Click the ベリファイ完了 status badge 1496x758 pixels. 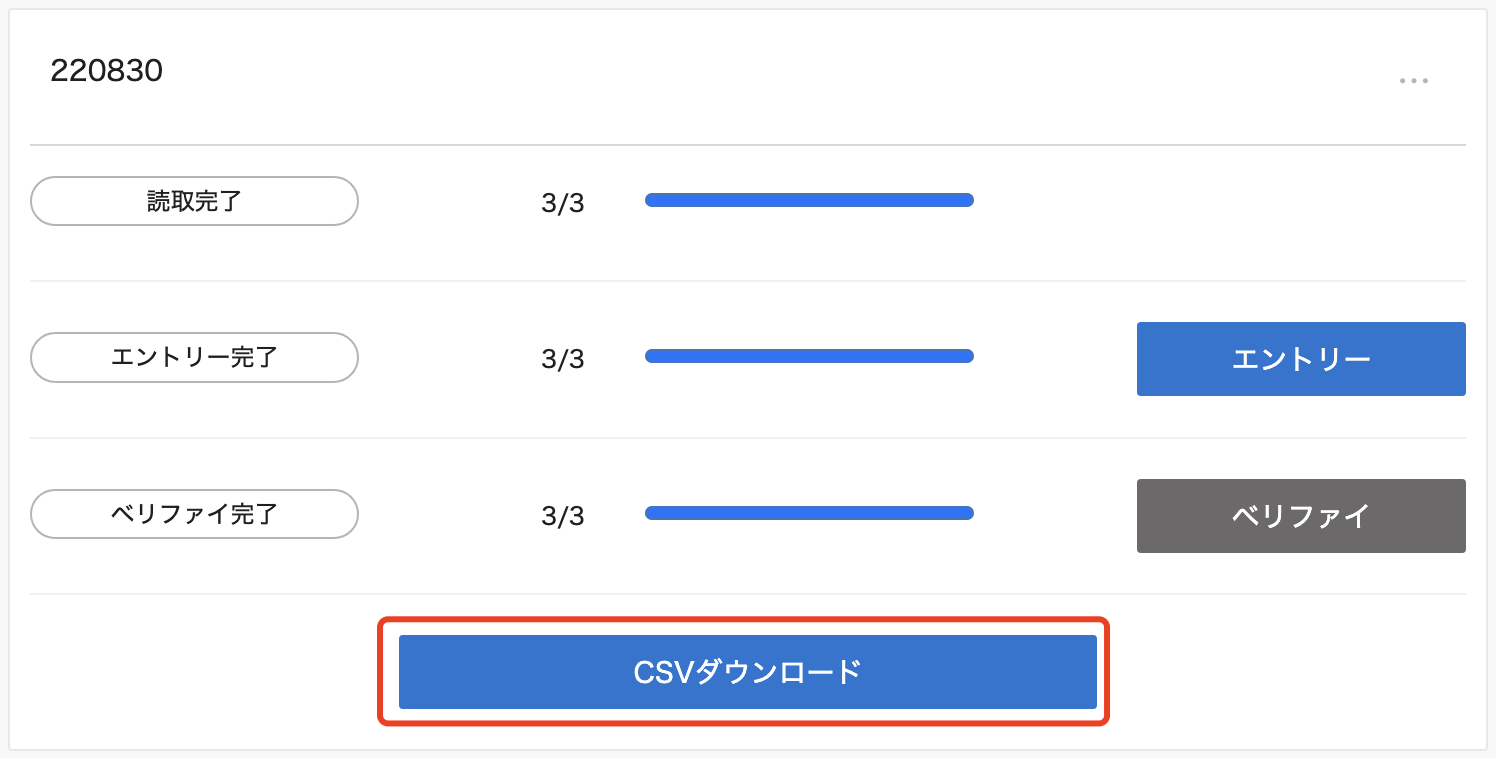[x=194, y=514]
